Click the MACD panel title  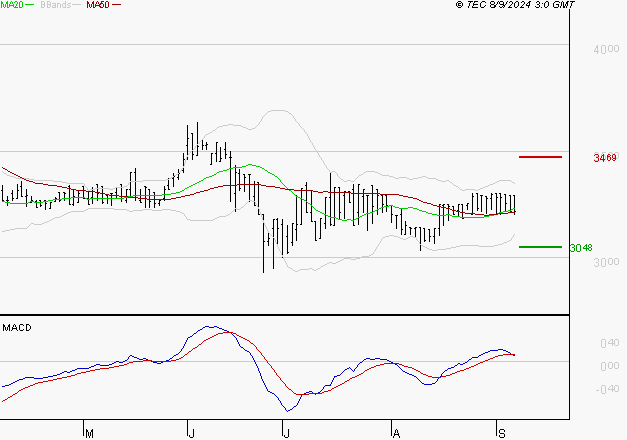click(x=17, y=328)
